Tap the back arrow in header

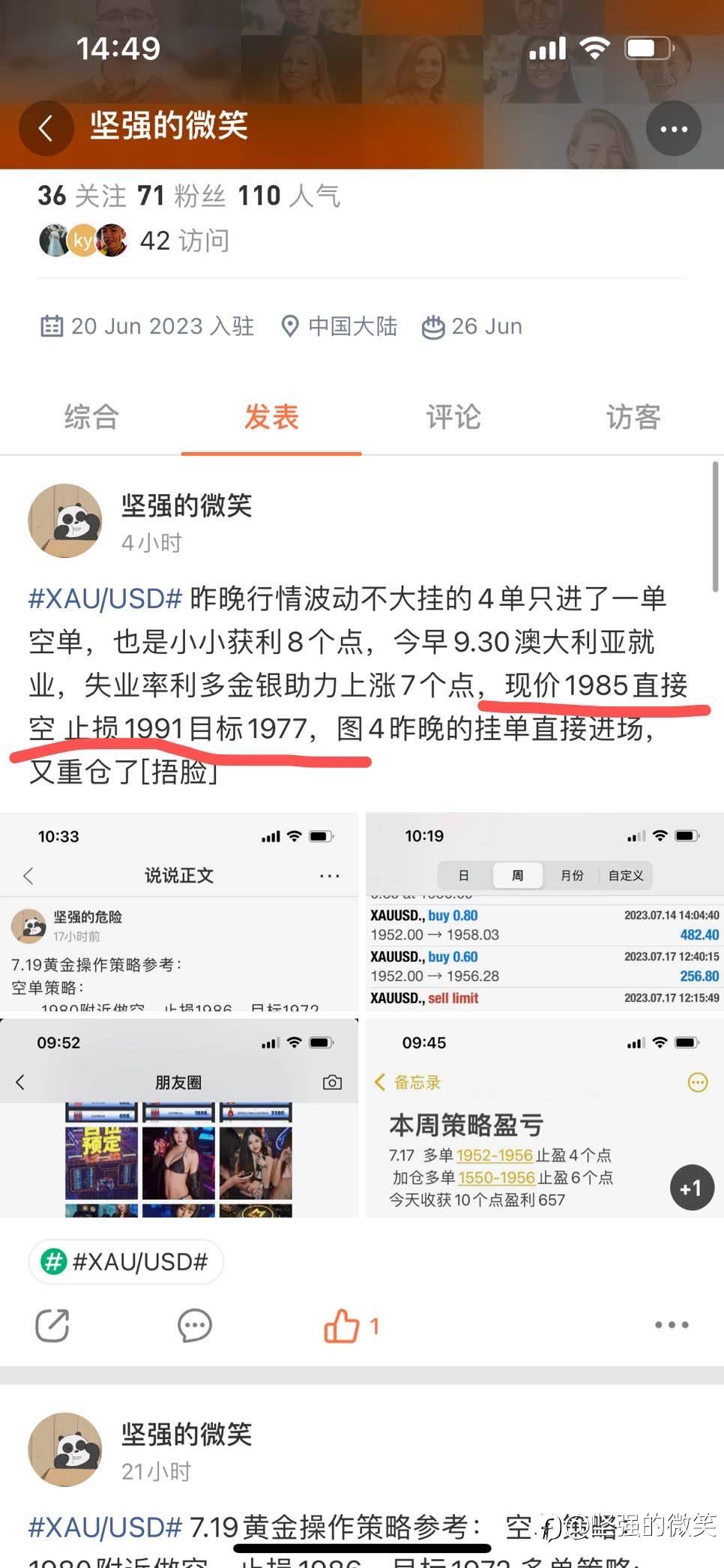46,128
